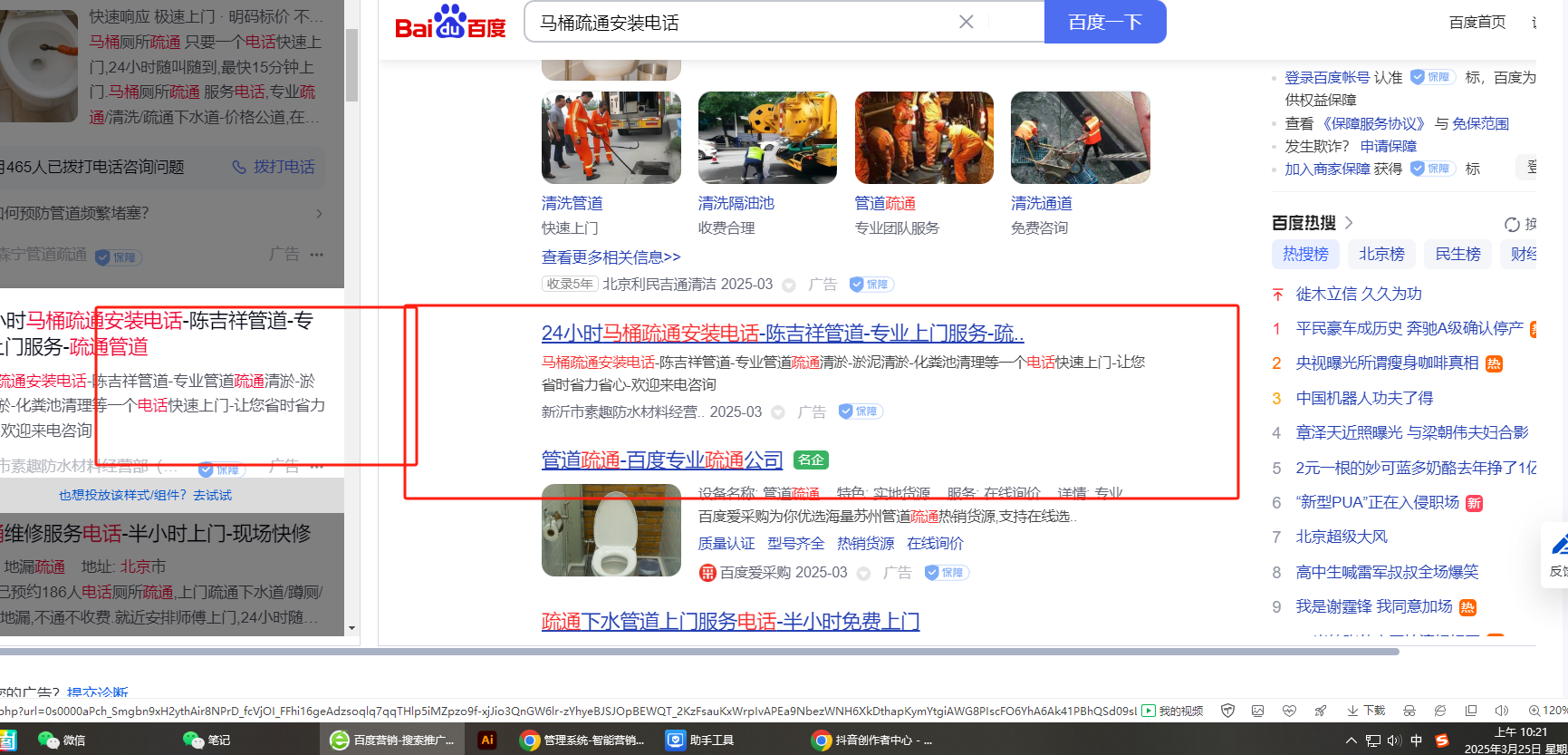Open the more menu beside 森宁管道疏通 广告
Viewport: 1568px width, 755px height.
(316, 255)
